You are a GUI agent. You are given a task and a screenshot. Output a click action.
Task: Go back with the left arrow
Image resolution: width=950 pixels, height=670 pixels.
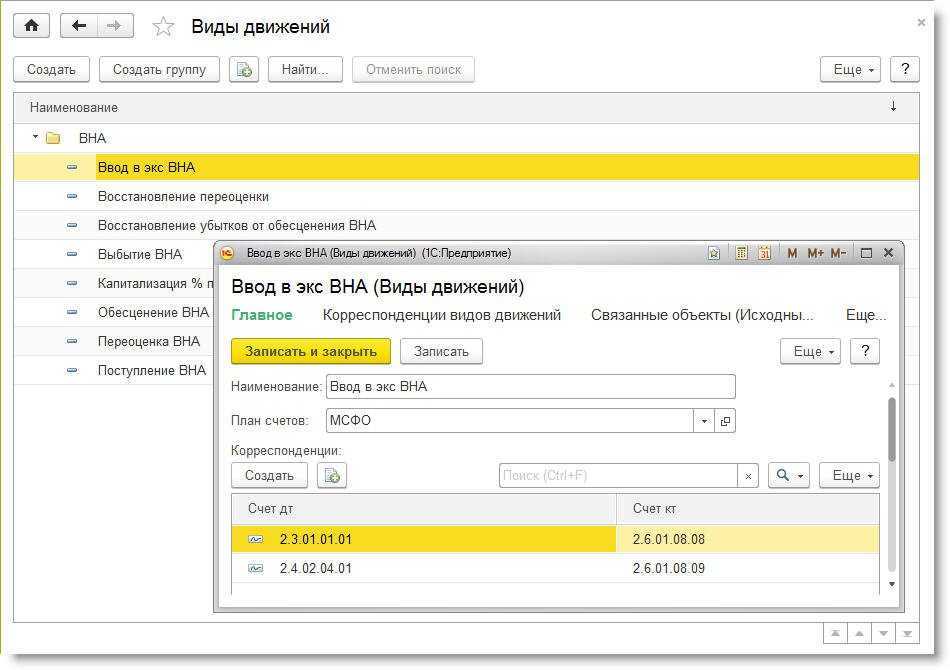[79, 26]
